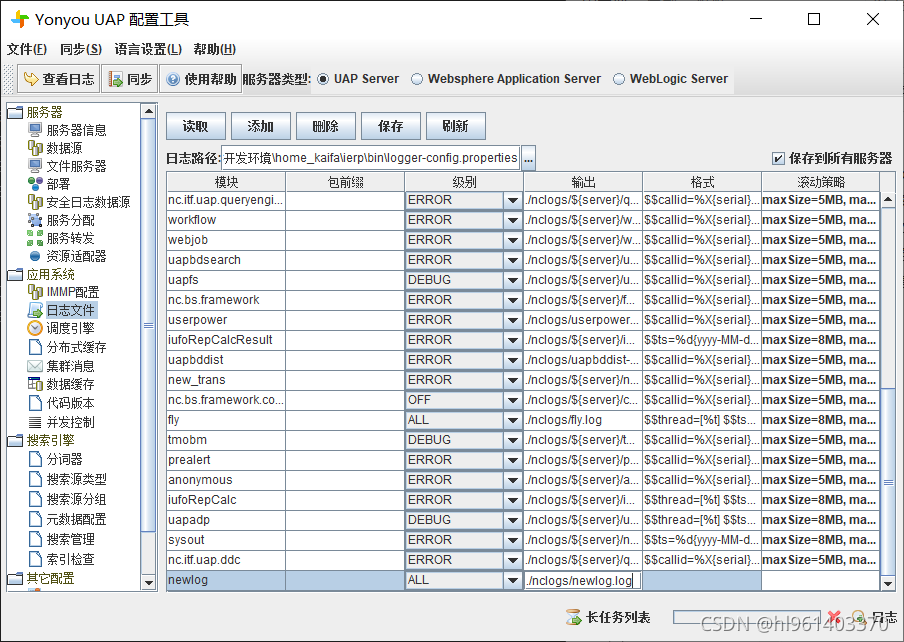904x642 pixels.
Task: Select the 搜索管理 tree item
Action: point(70,539)
